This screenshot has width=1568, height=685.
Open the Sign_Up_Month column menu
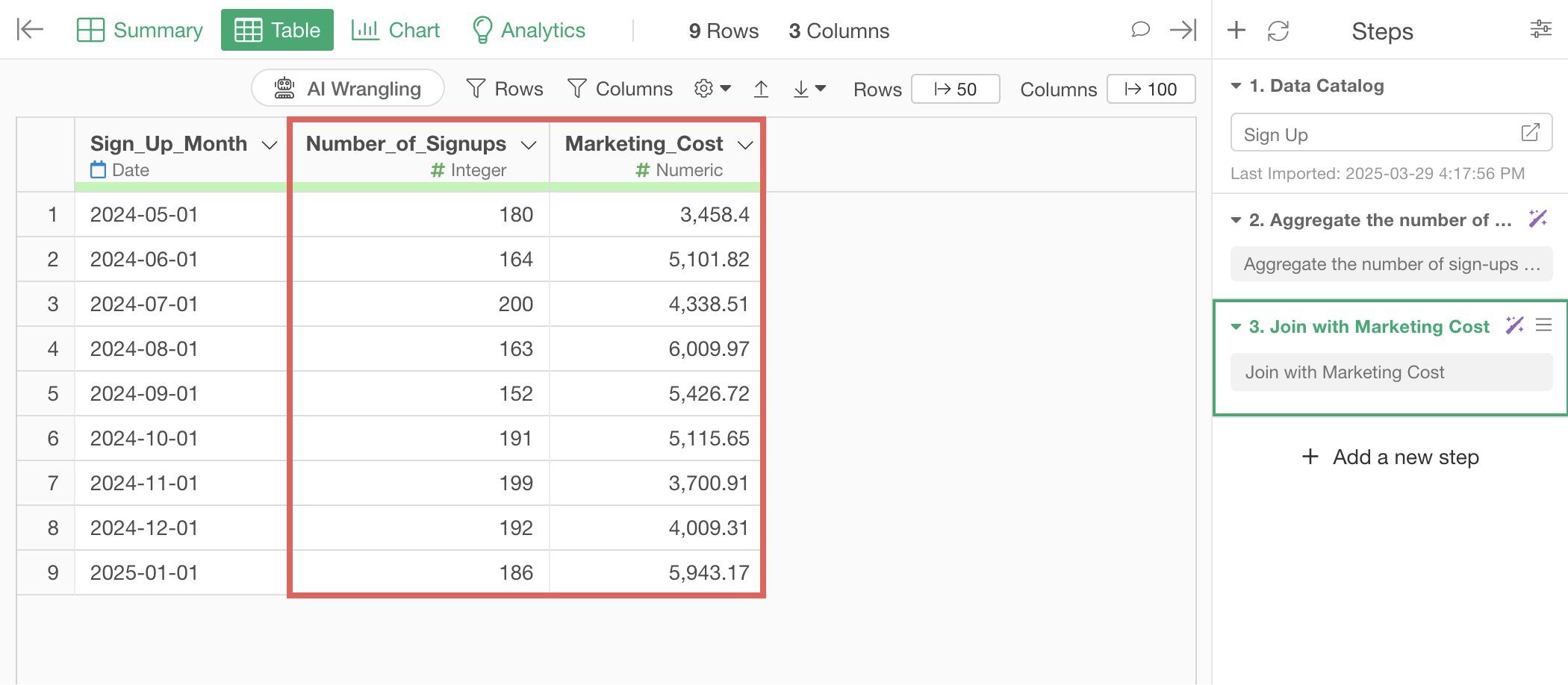270,145
